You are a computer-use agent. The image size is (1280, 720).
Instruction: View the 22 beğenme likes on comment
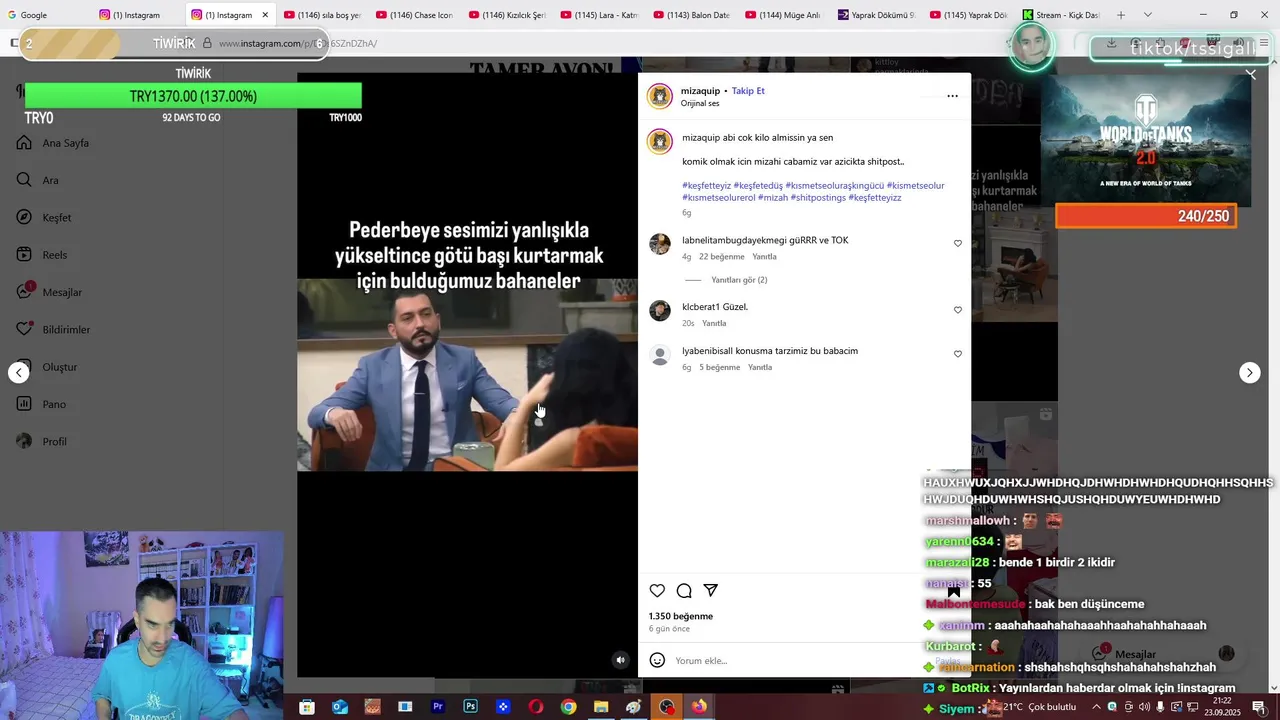point(721,257)
